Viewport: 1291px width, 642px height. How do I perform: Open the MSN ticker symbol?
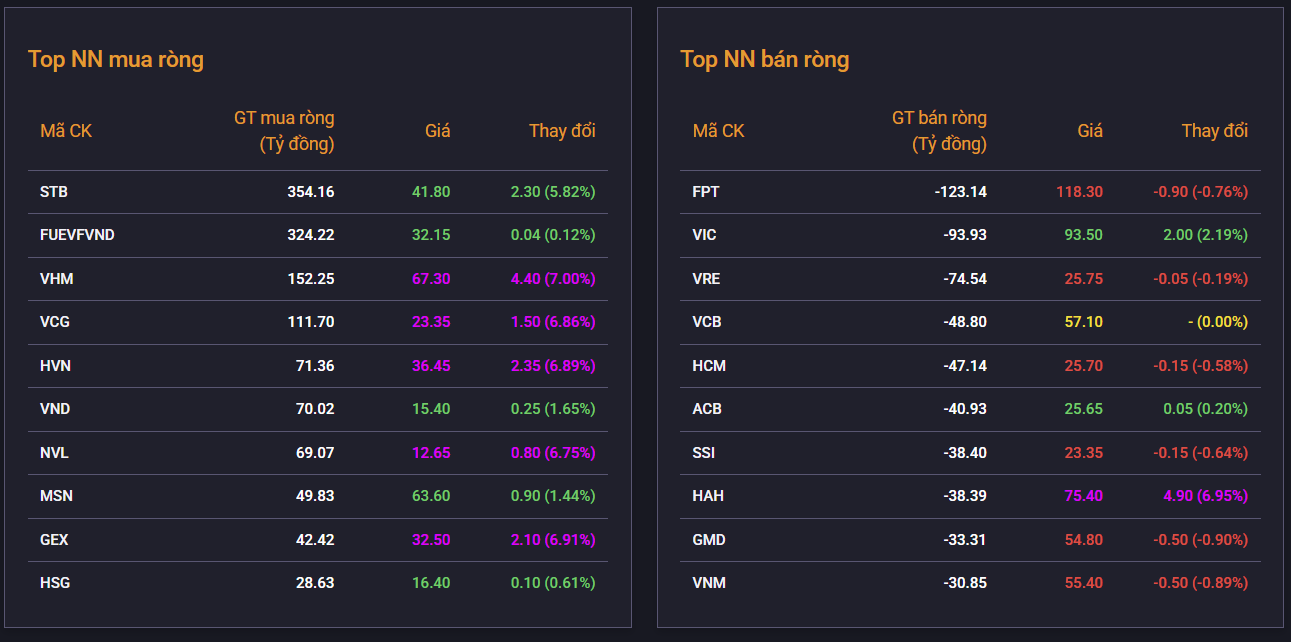click(57, 496)
